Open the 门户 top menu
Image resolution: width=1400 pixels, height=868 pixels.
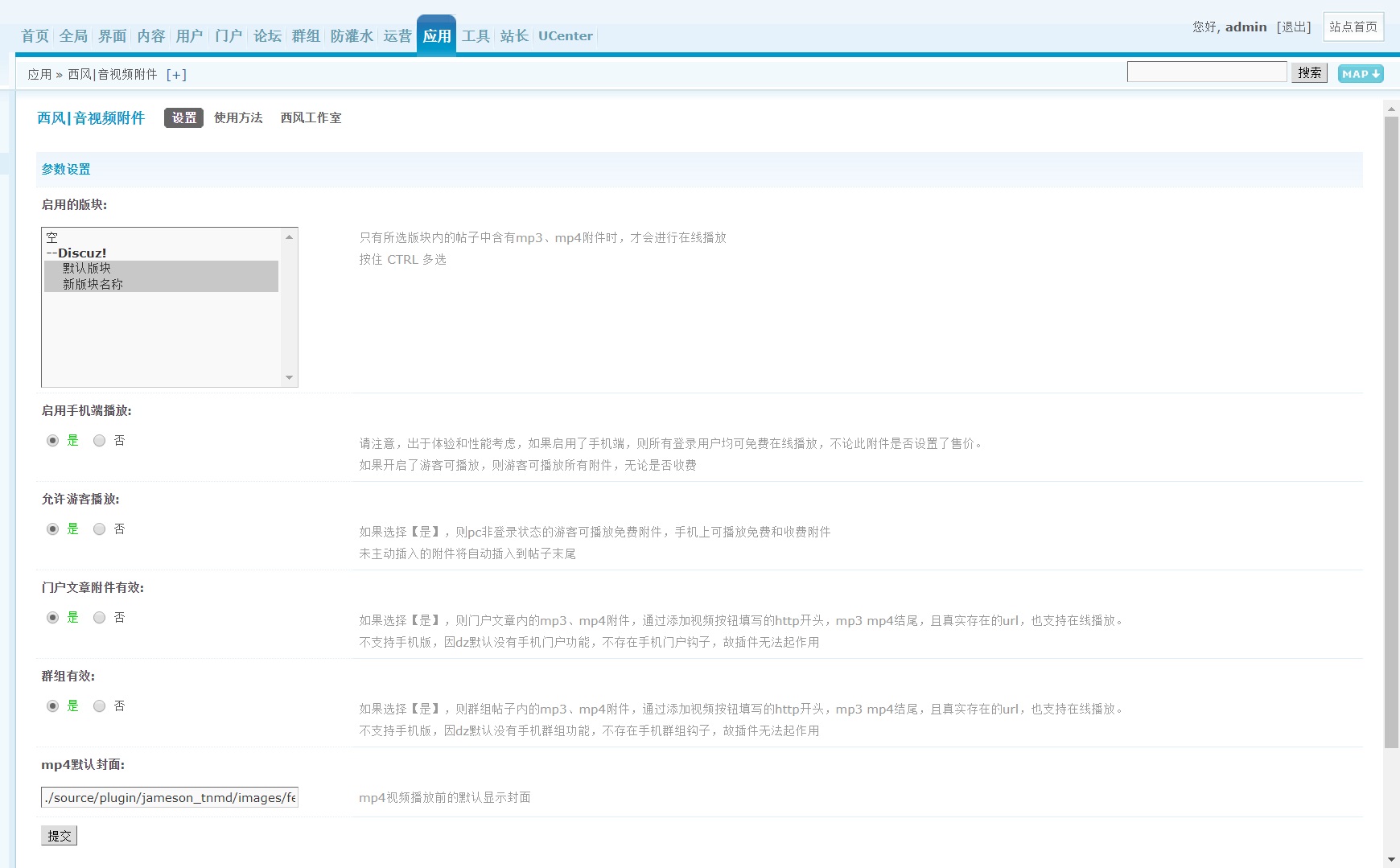[229, 36]
